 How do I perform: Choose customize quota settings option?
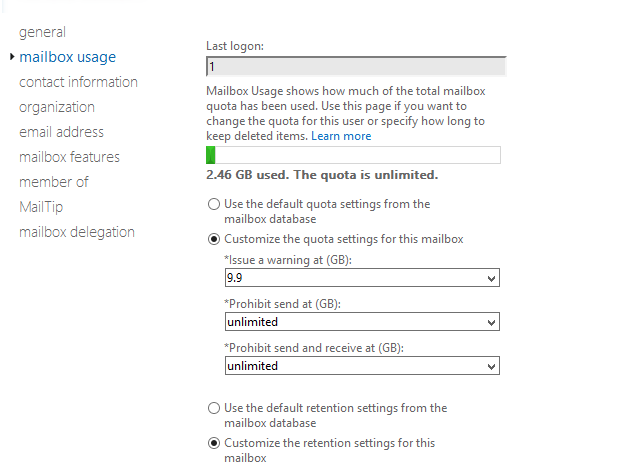213,239
